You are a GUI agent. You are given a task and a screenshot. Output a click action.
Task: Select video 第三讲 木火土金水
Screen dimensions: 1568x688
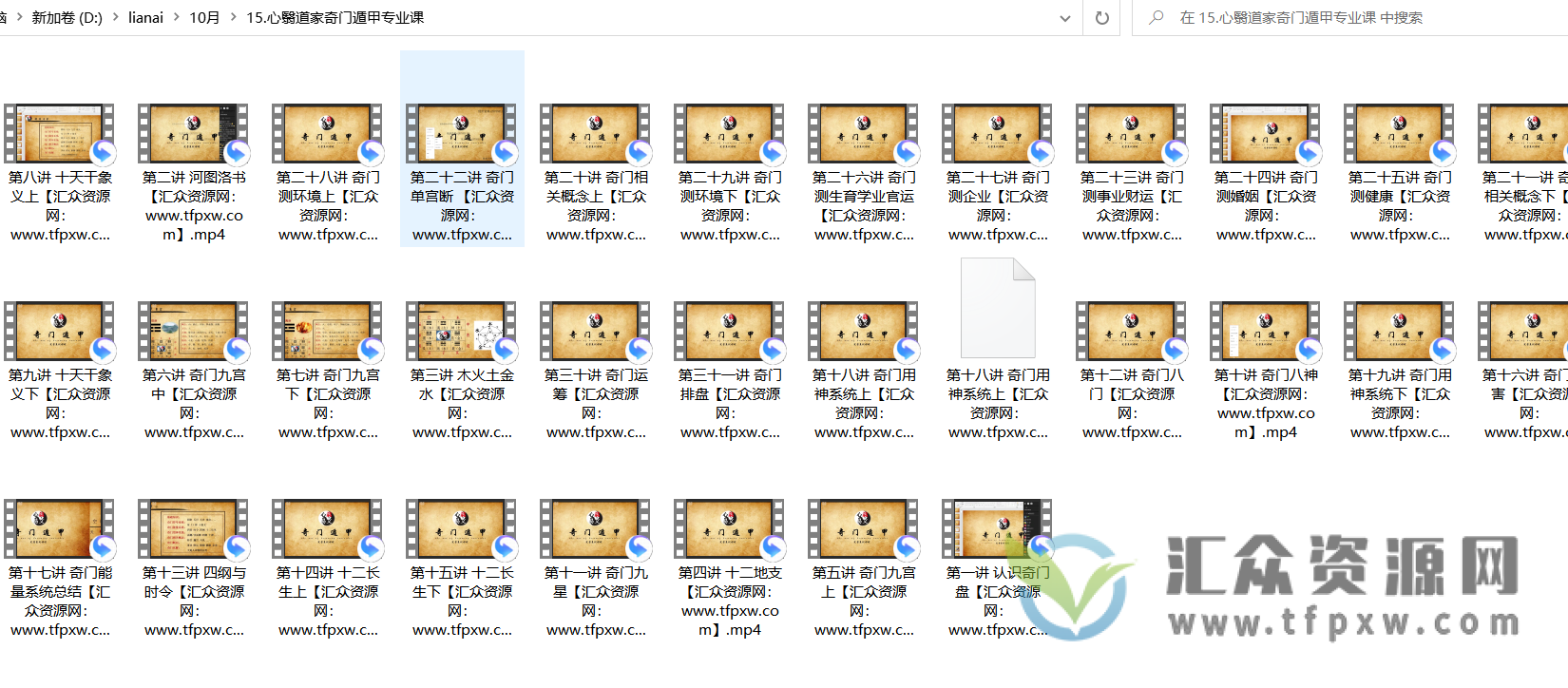[x=462, y=332]
